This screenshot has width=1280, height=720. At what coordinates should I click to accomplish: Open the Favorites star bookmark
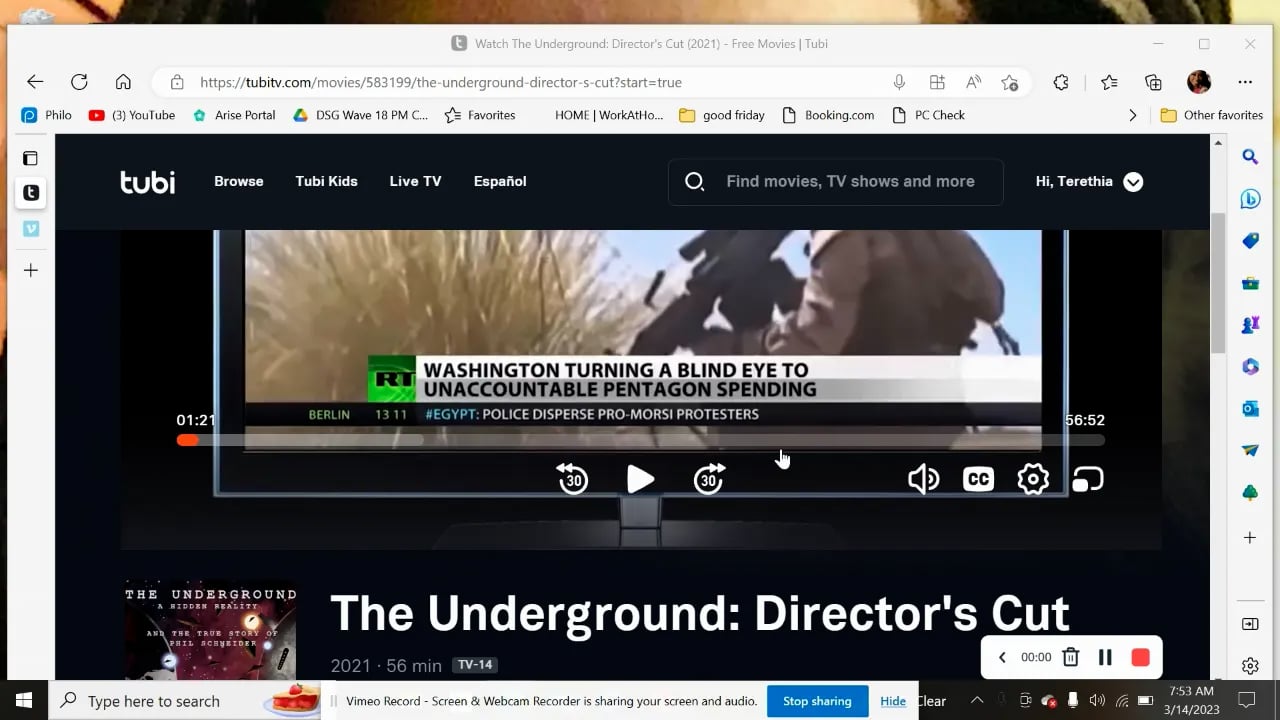point(480,115)
